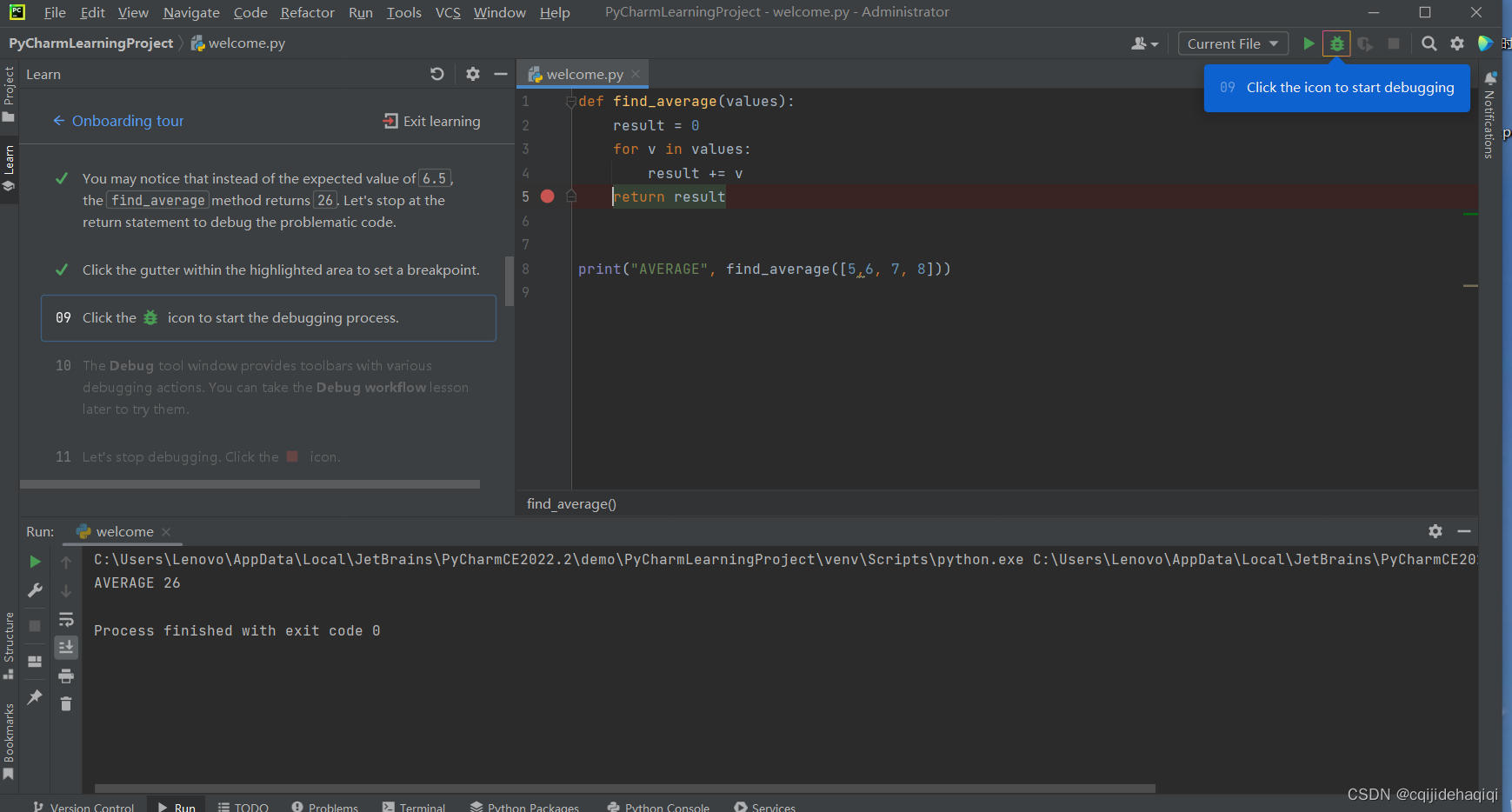Open IDE settings gear in the top toolbar
The height and width of the screenshot is (812, 1512).
pyautogui.click(x=1457, y=43)
